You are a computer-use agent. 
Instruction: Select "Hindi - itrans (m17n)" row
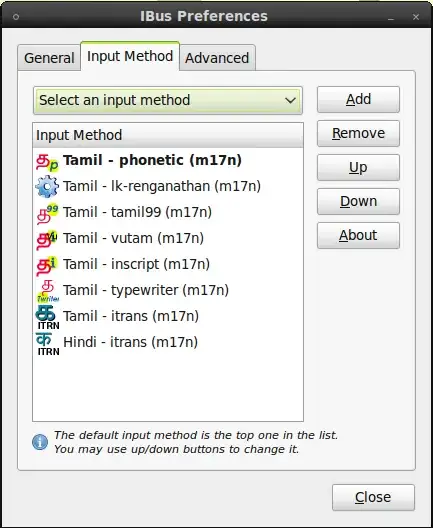[x=168, y=342]
